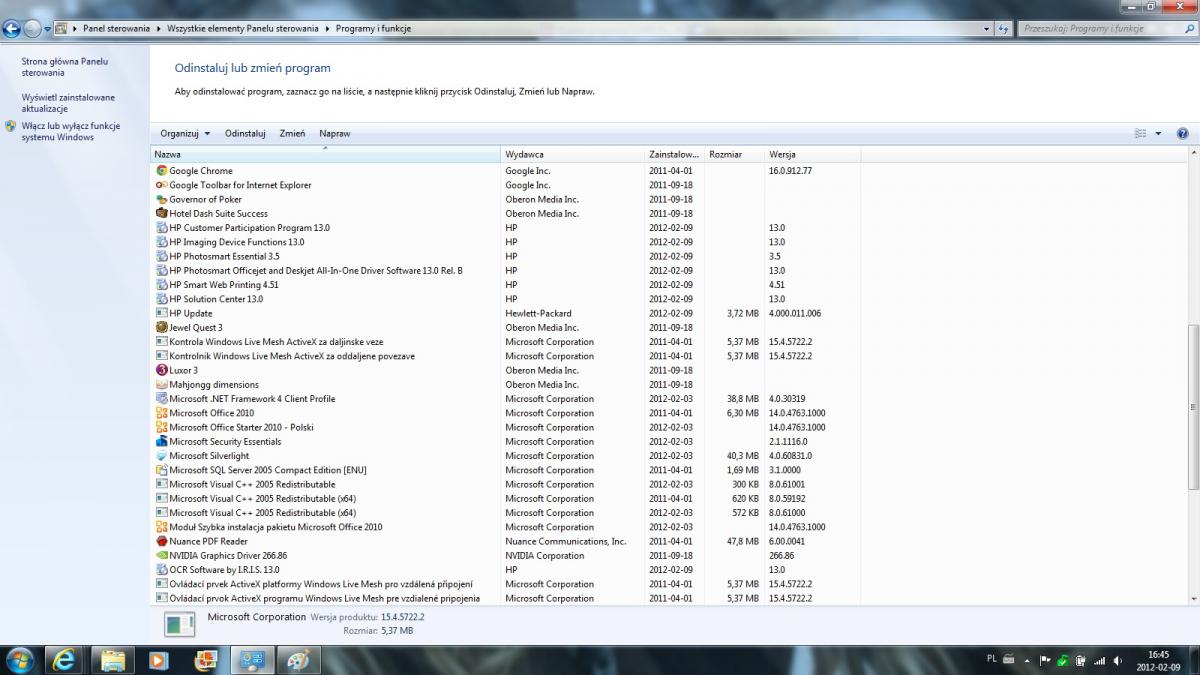
Task: Click the Google Chrome program icon
Action: [161, 171]
